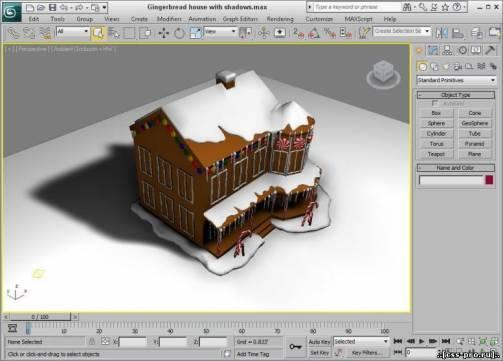
Task: Toggle the Spinner Snap button
Action: pyautogui.click(x=346, y=33)
